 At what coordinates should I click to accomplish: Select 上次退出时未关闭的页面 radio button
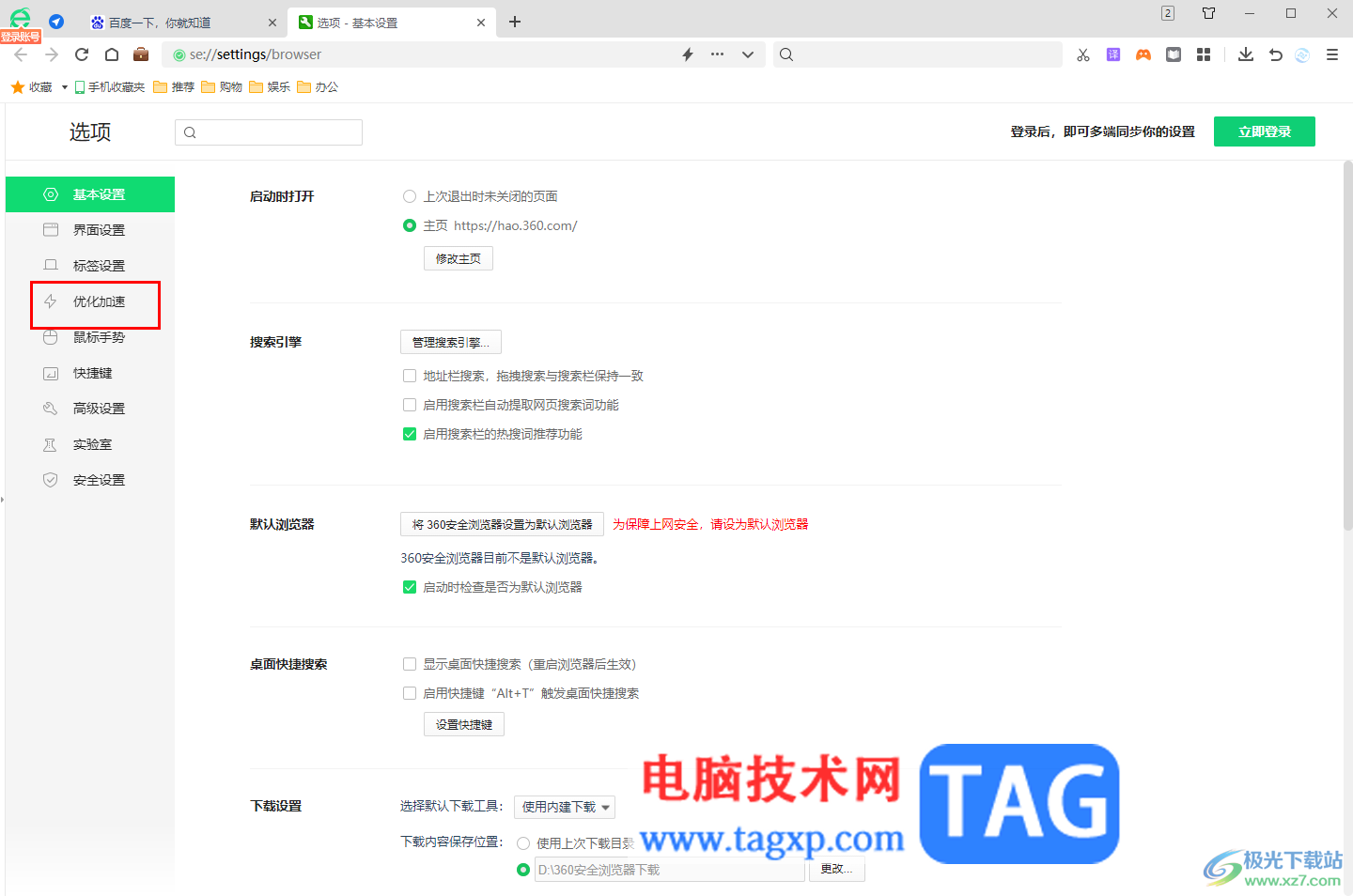(410, 196)
